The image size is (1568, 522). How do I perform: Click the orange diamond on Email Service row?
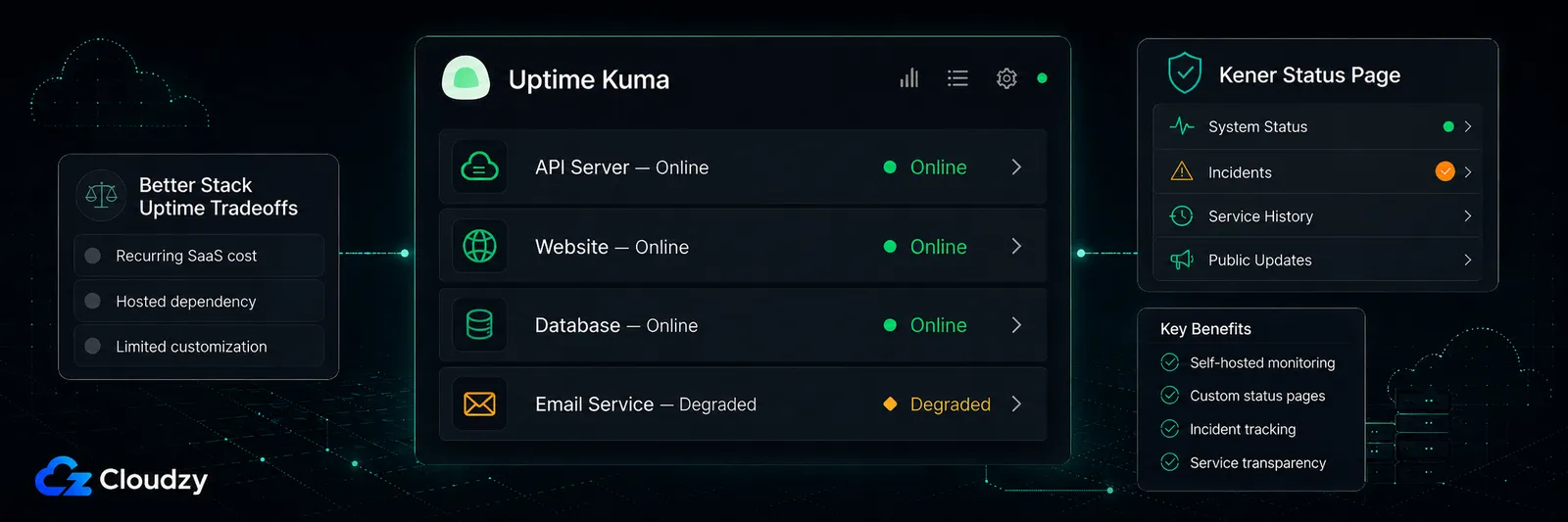click(890, 403)
